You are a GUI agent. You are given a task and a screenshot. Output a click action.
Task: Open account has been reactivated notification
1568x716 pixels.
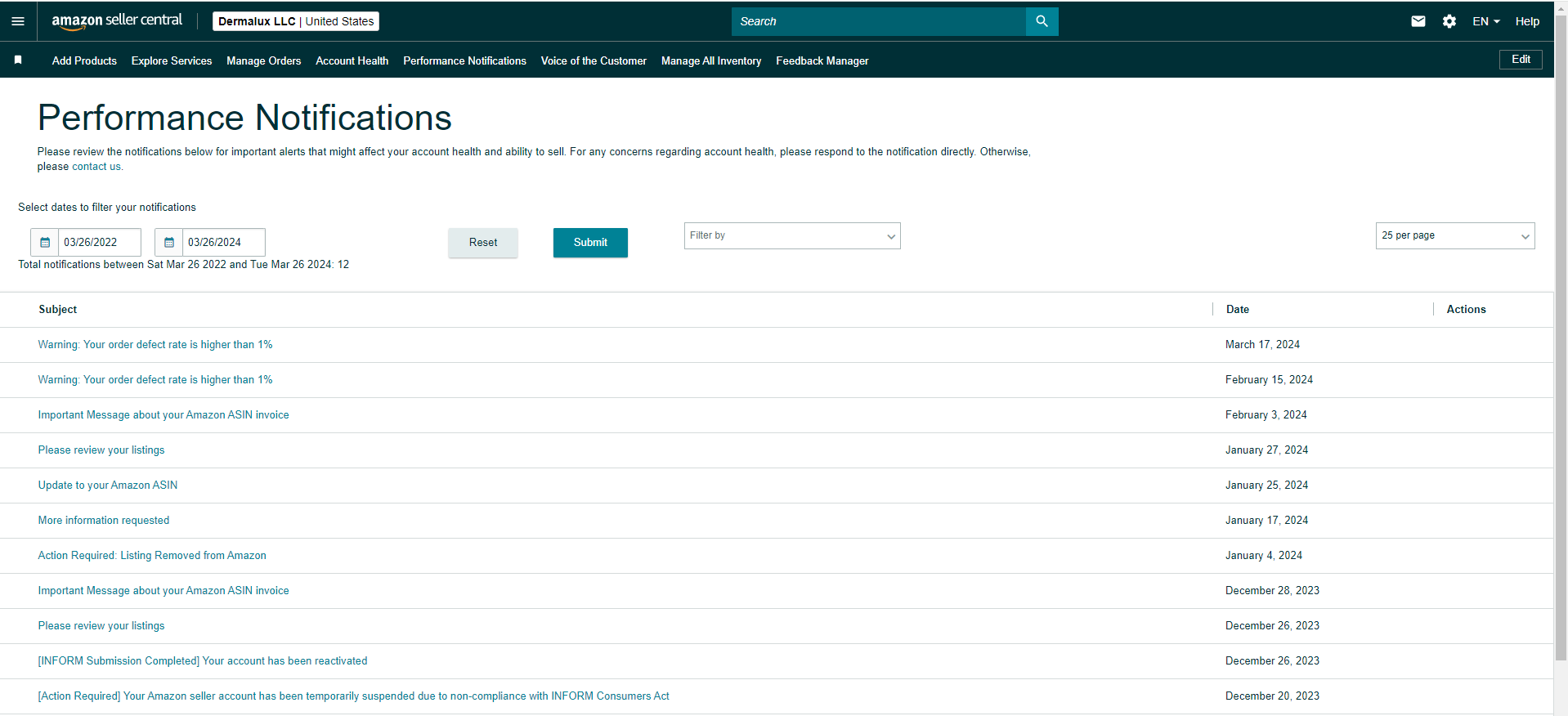click(203, 661)
